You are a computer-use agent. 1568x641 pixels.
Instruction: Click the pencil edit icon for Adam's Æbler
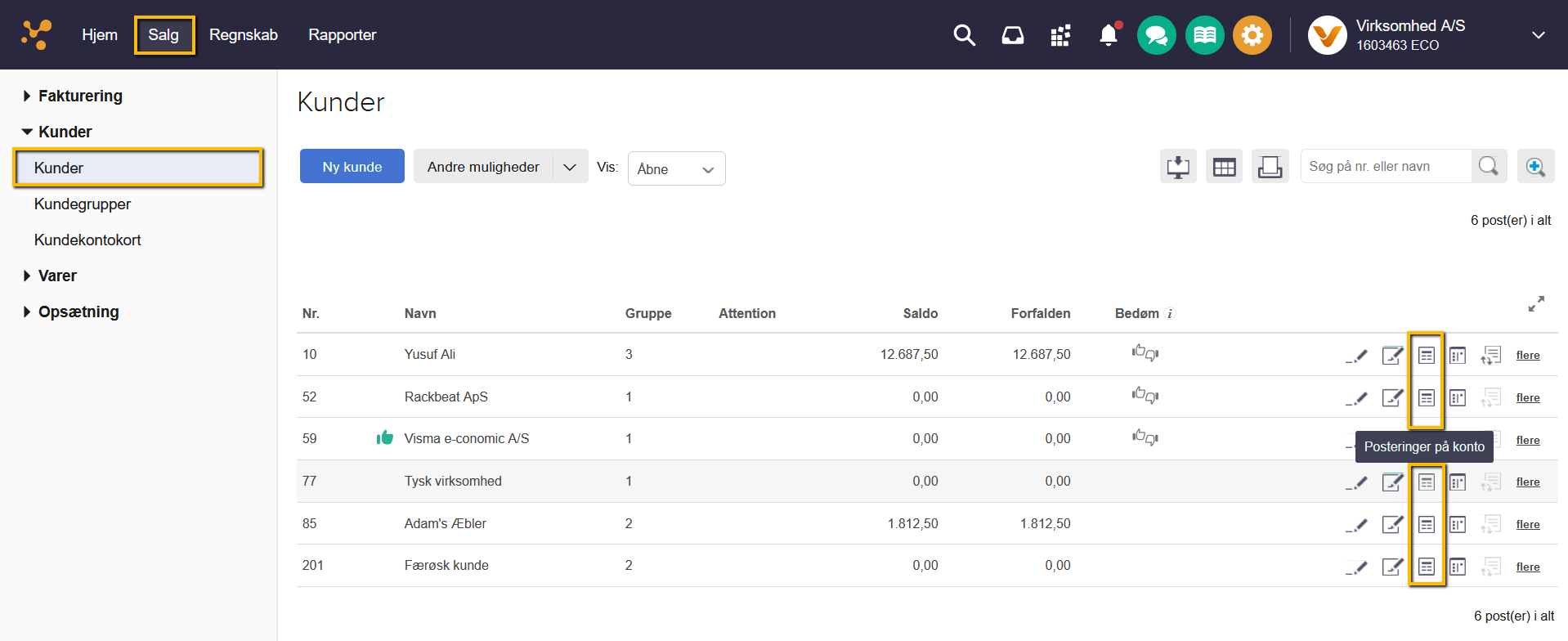1357,524
